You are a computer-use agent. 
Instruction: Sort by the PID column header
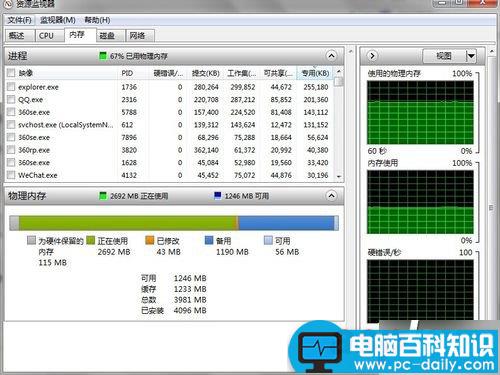click(133, 73)
